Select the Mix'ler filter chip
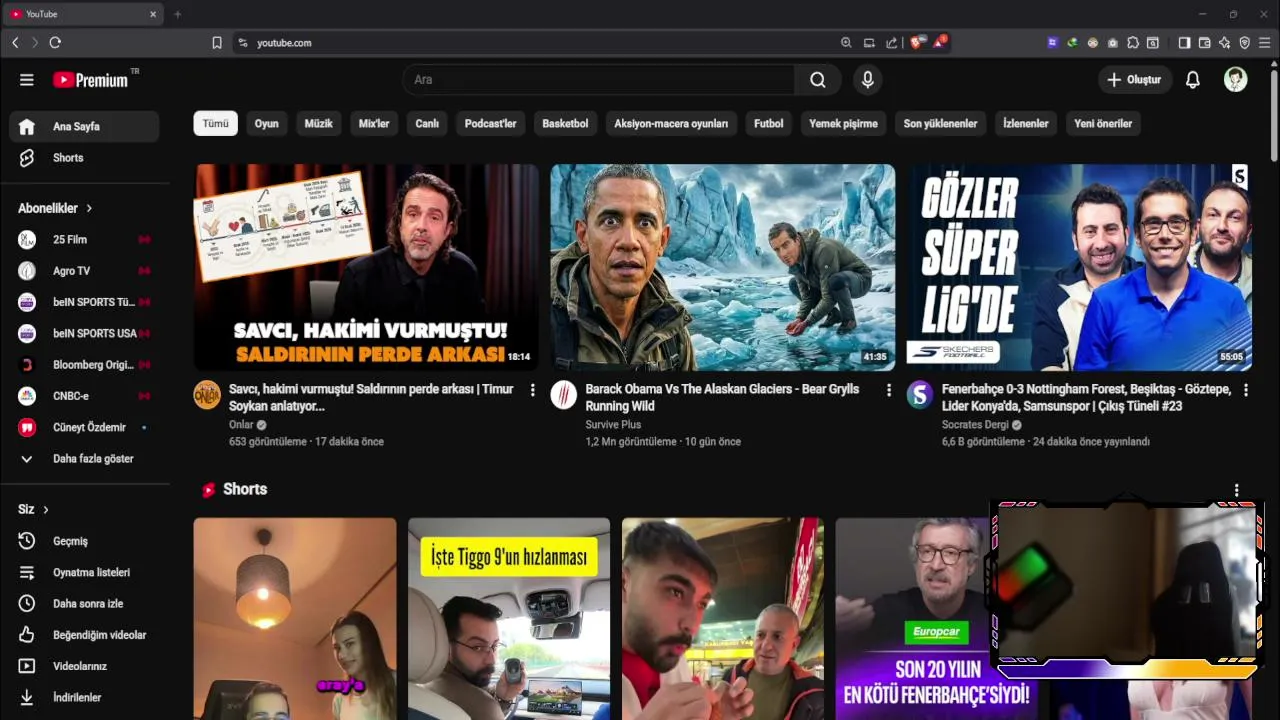1280x720 pixels. click(x=374, y=124)
